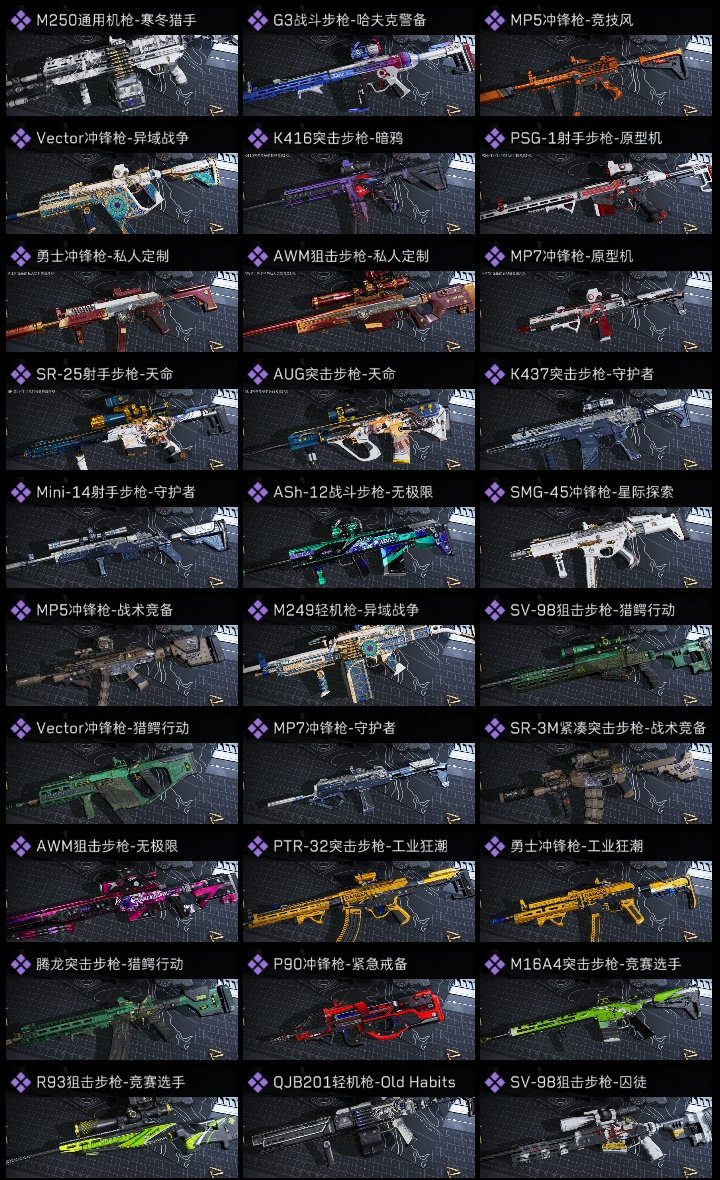The width and height of the screenshot is (720, 1180).
Task: Pick the pink AWM狙击步枪-无极限 skin image
Action: click(122, 902)
